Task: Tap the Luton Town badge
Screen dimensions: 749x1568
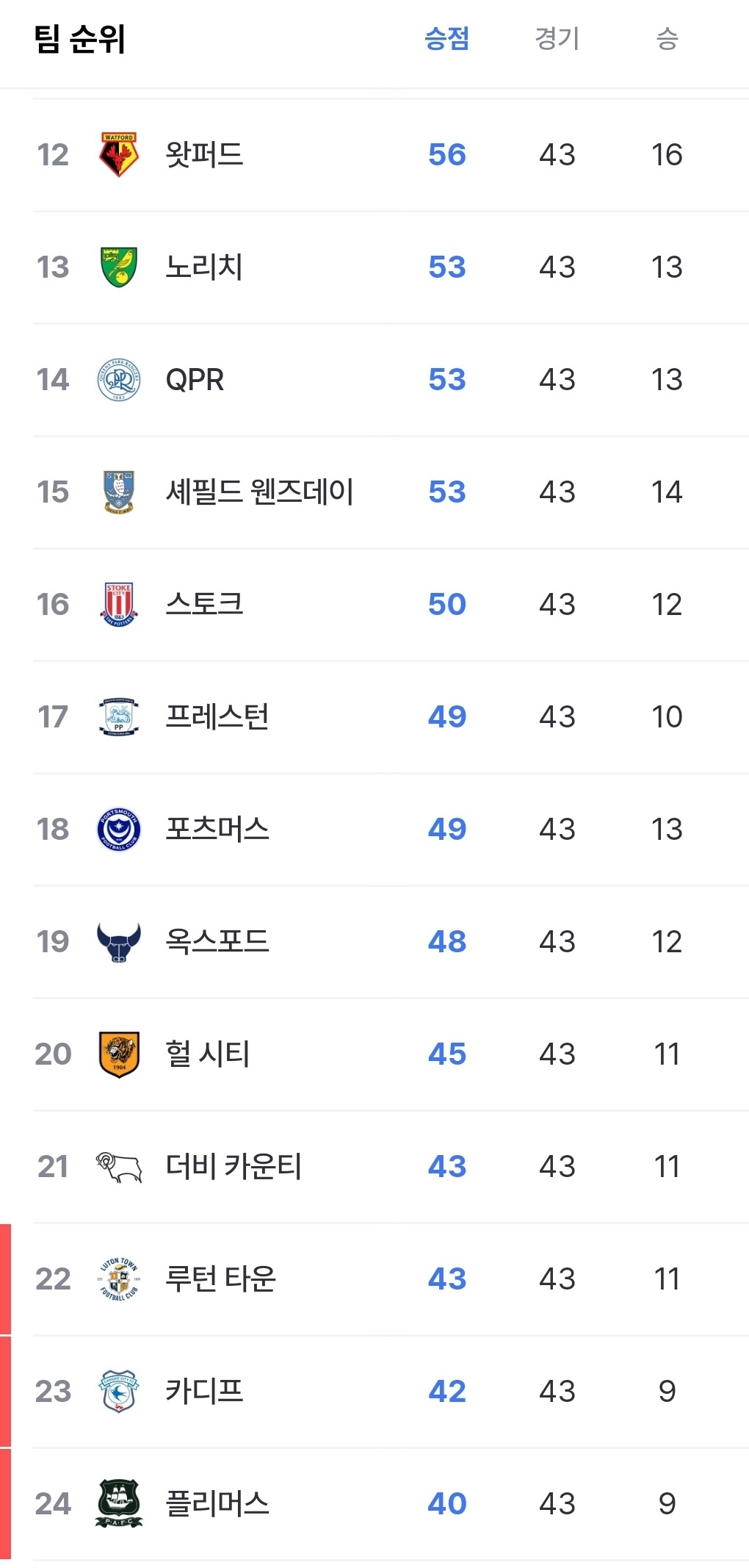Action: pyautogui.click(x=119, y=1279)
